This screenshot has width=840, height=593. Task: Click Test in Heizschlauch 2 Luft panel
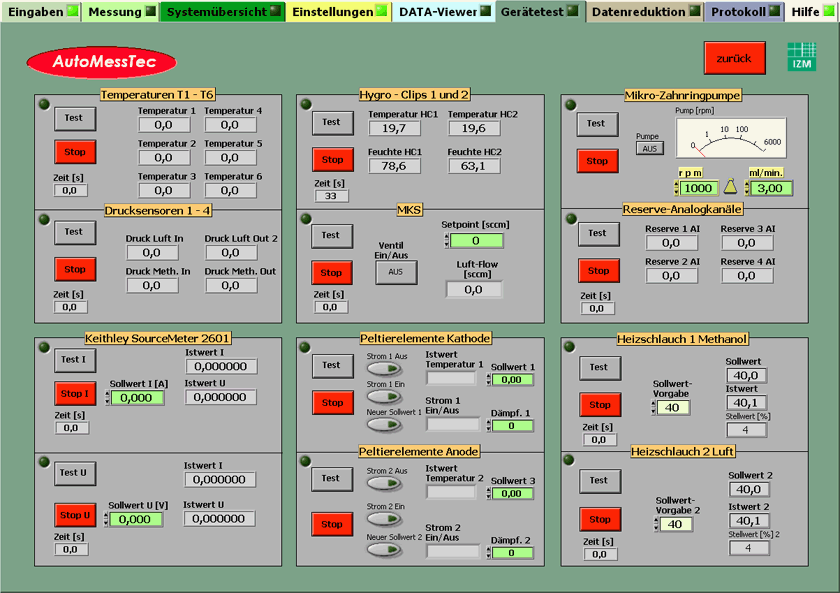[x=599, y=481]
